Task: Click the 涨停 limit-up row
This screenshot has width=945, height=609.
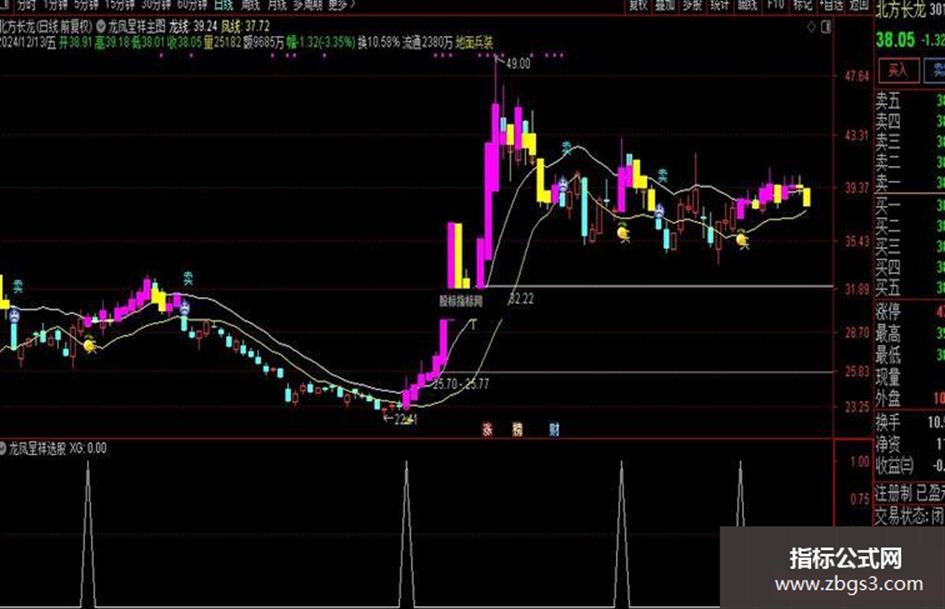Action: 910,312
